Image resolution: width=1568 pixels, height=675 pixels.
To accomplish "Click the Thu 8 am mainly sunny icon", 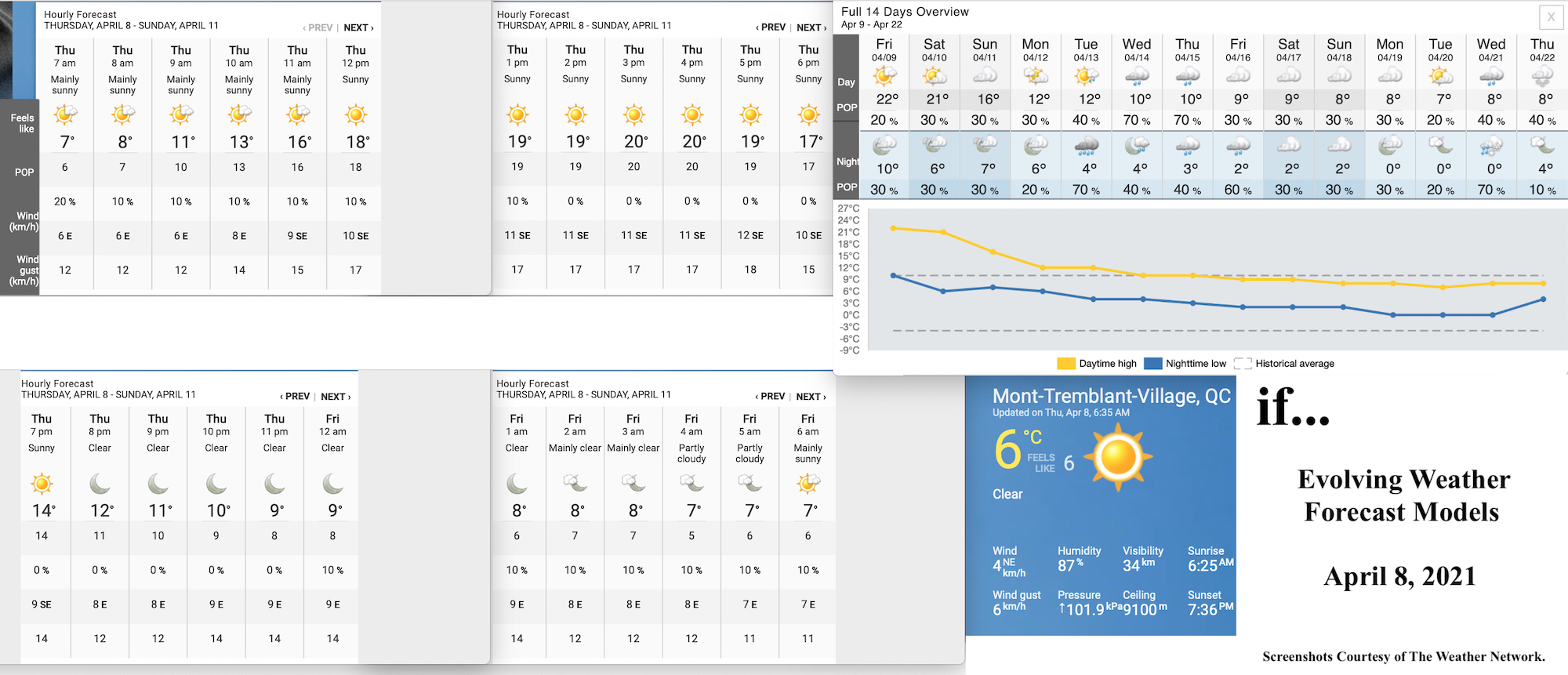I will (123, 115).
